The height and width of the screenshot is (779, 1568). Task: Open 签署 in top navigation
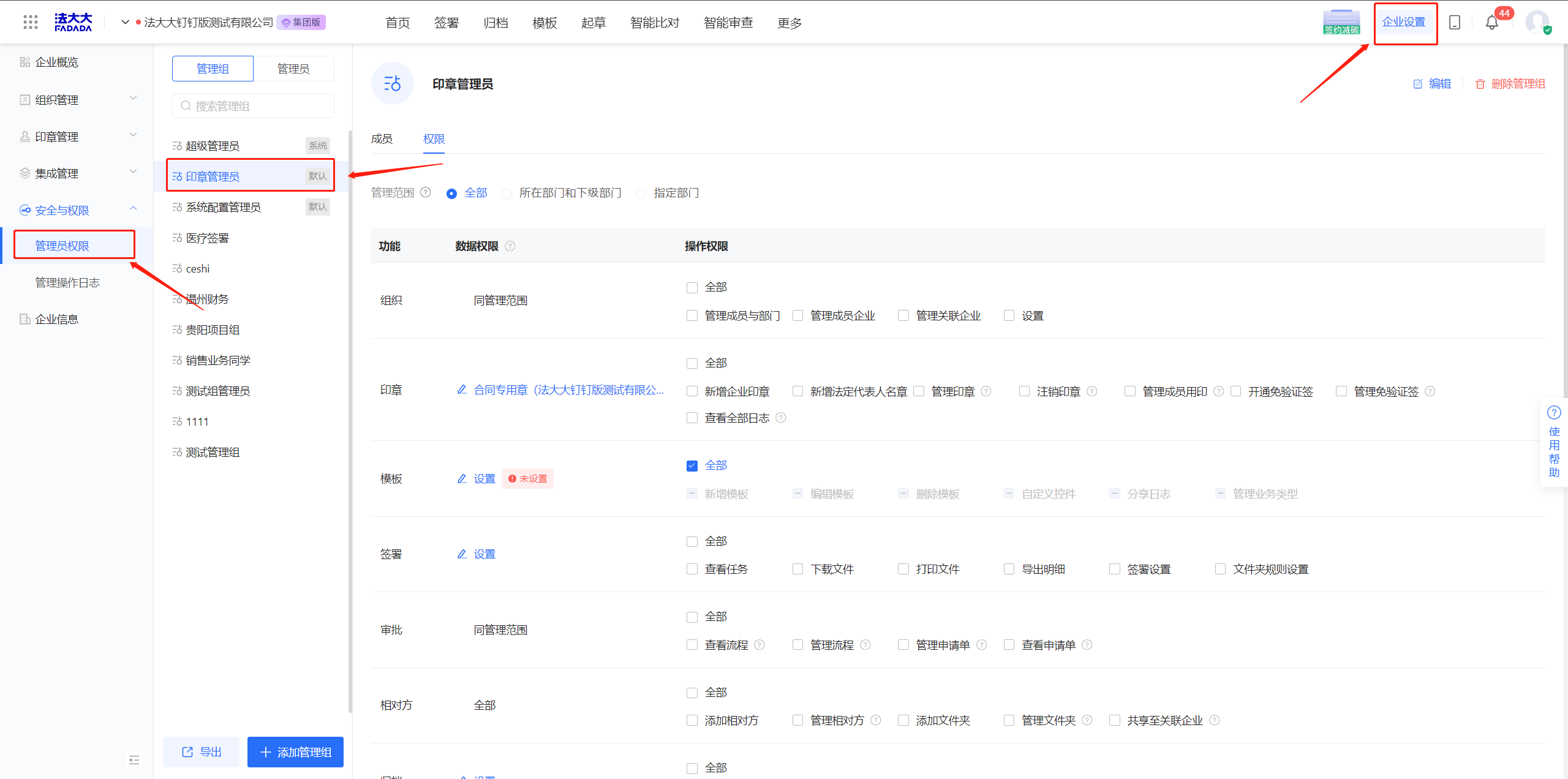[447, 23]
